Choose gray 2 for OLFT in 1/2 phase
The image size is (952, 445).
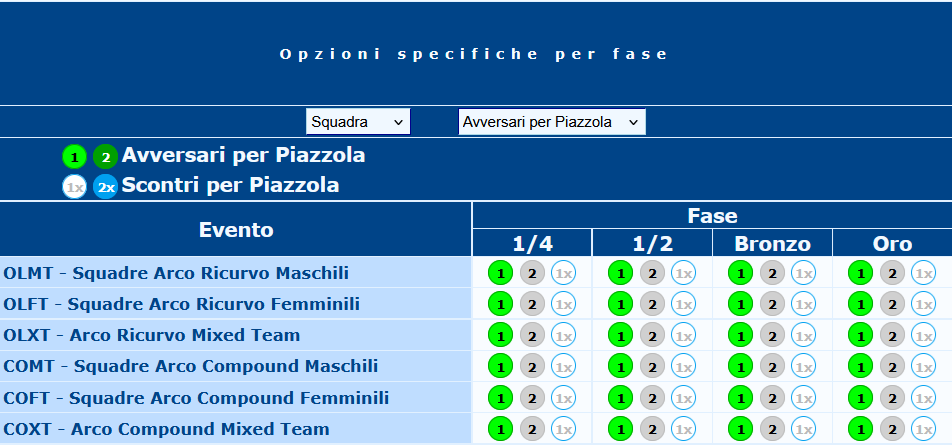pos(652,304)
